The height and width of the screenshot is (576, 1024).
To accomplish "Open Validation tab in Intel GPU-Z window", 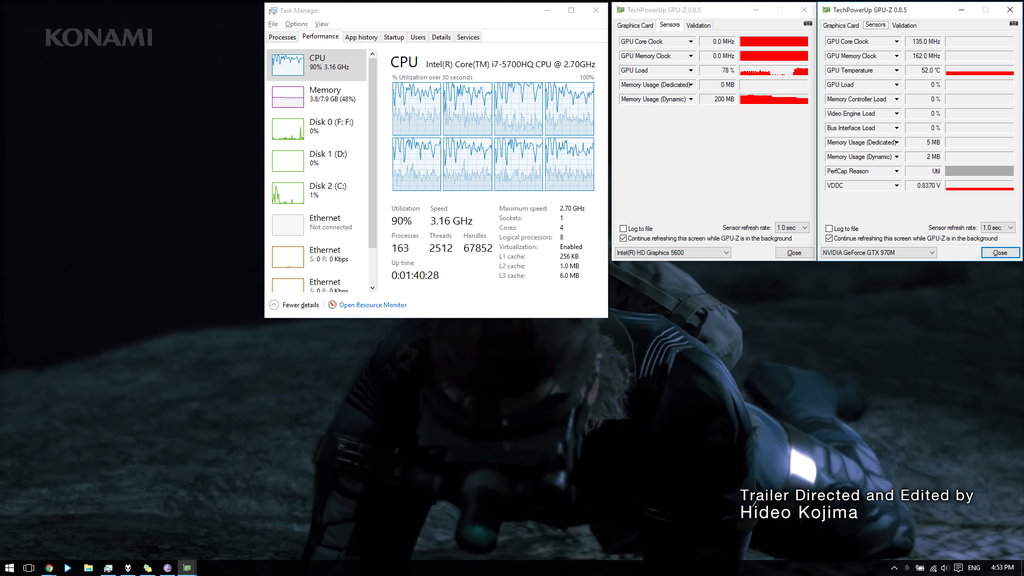I will coord(698,25).
